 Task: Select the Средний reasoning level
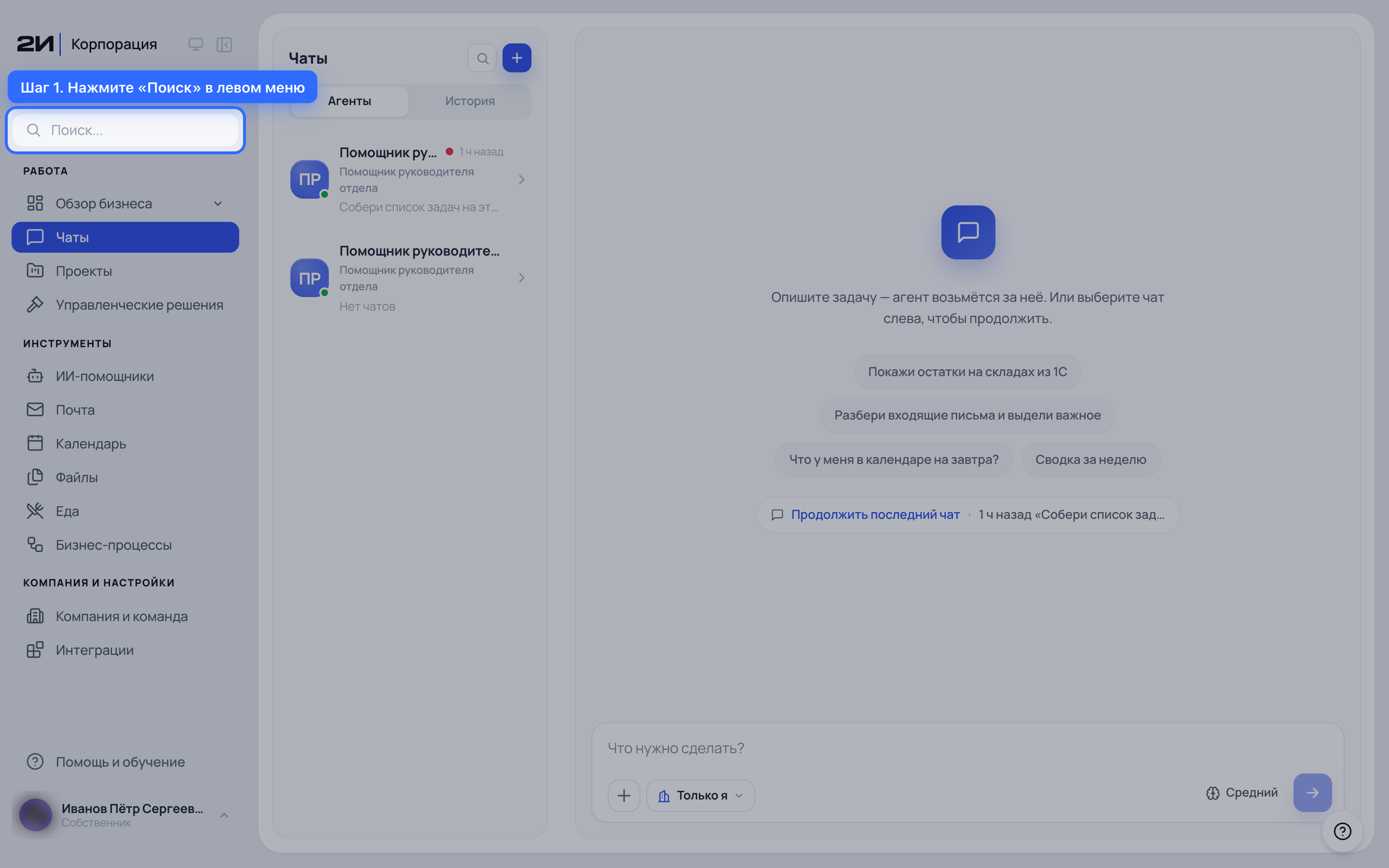coord(1242,792)
